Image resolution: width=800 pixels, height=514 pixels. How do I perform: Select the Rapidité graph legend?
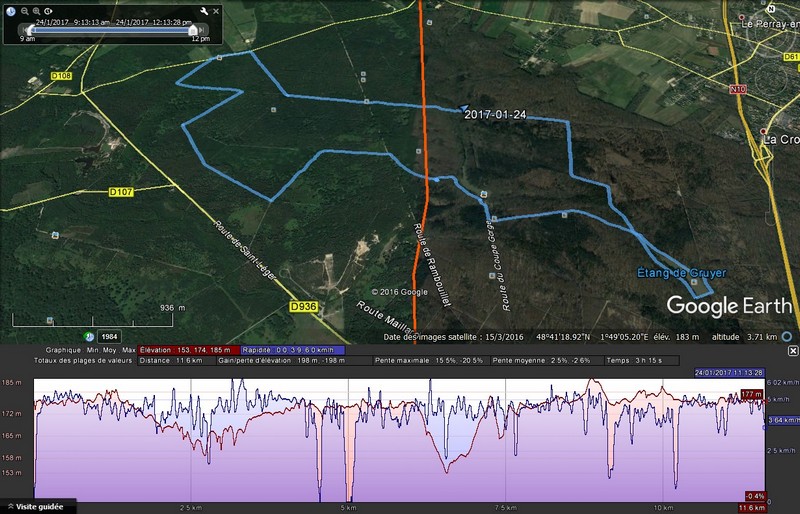(292, 350)
